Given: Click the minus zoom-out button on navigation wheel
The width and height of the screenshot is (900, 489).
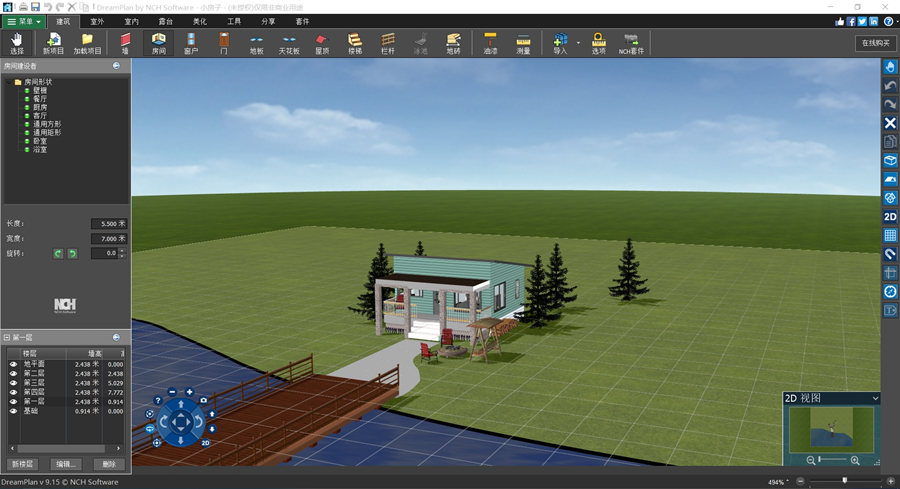Looking at the screenshot, I should tap(172, 391).
